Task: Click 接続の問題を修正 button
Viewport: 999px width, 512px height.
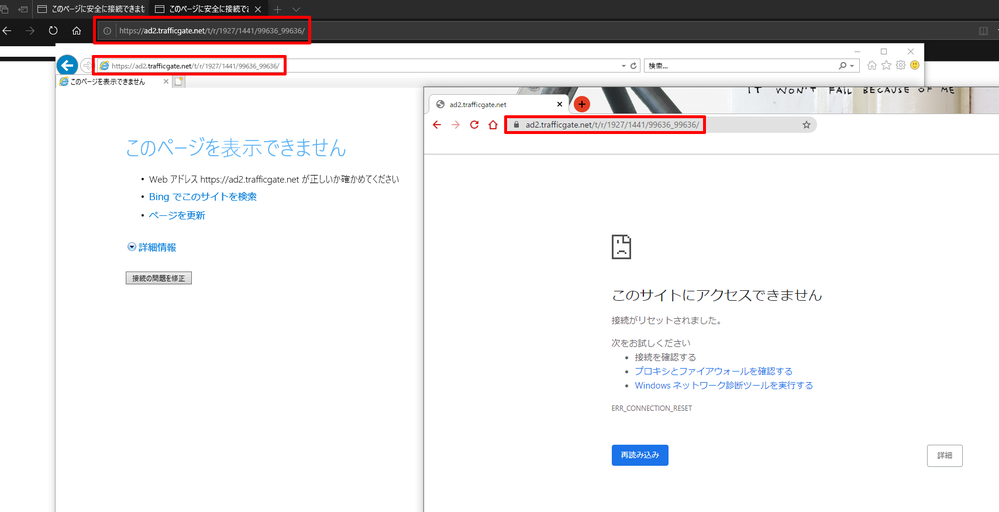Action: (159, 278)
